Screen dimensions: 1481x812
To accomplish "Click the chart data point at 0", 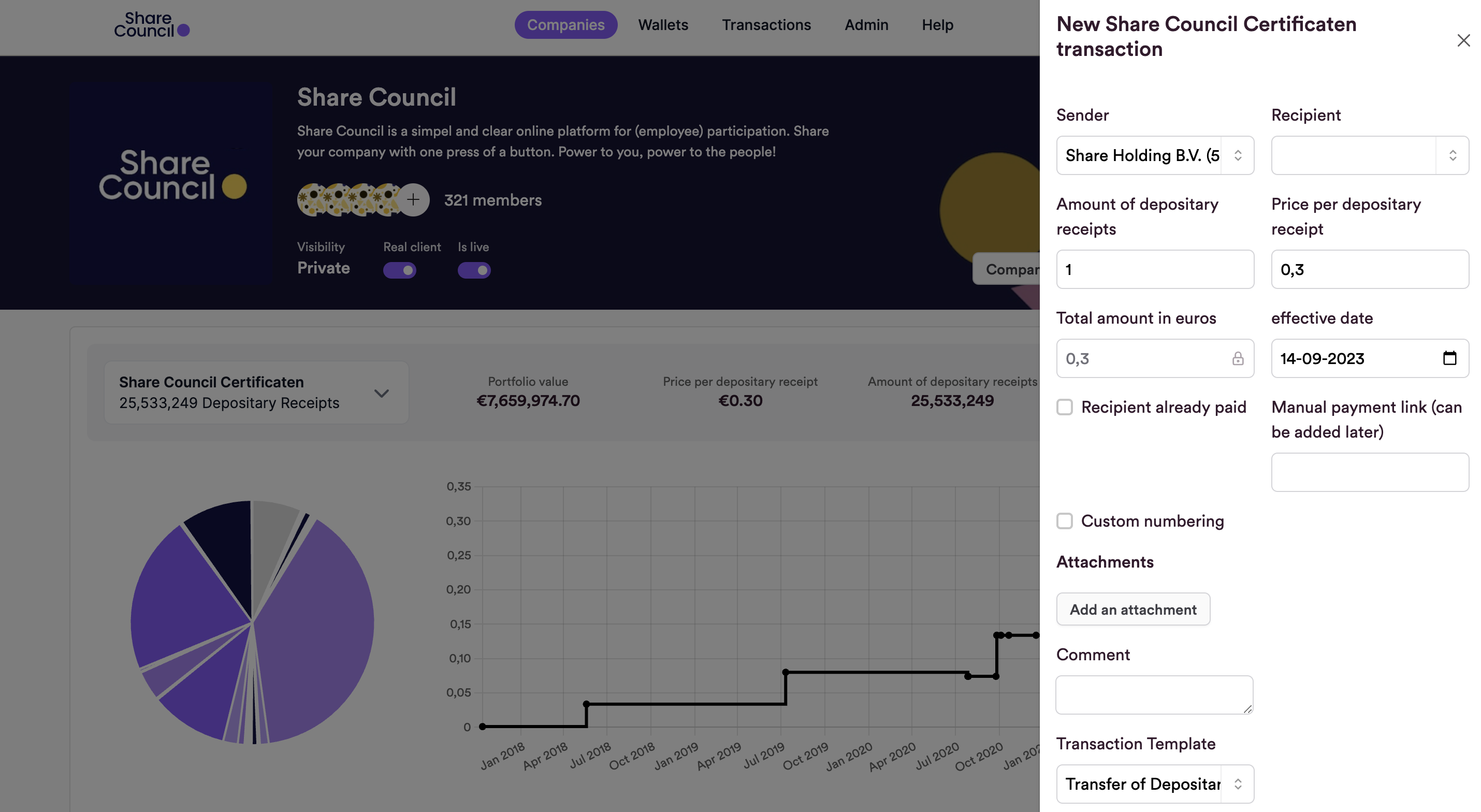I will pyautogui.click(x=482, y=727).
